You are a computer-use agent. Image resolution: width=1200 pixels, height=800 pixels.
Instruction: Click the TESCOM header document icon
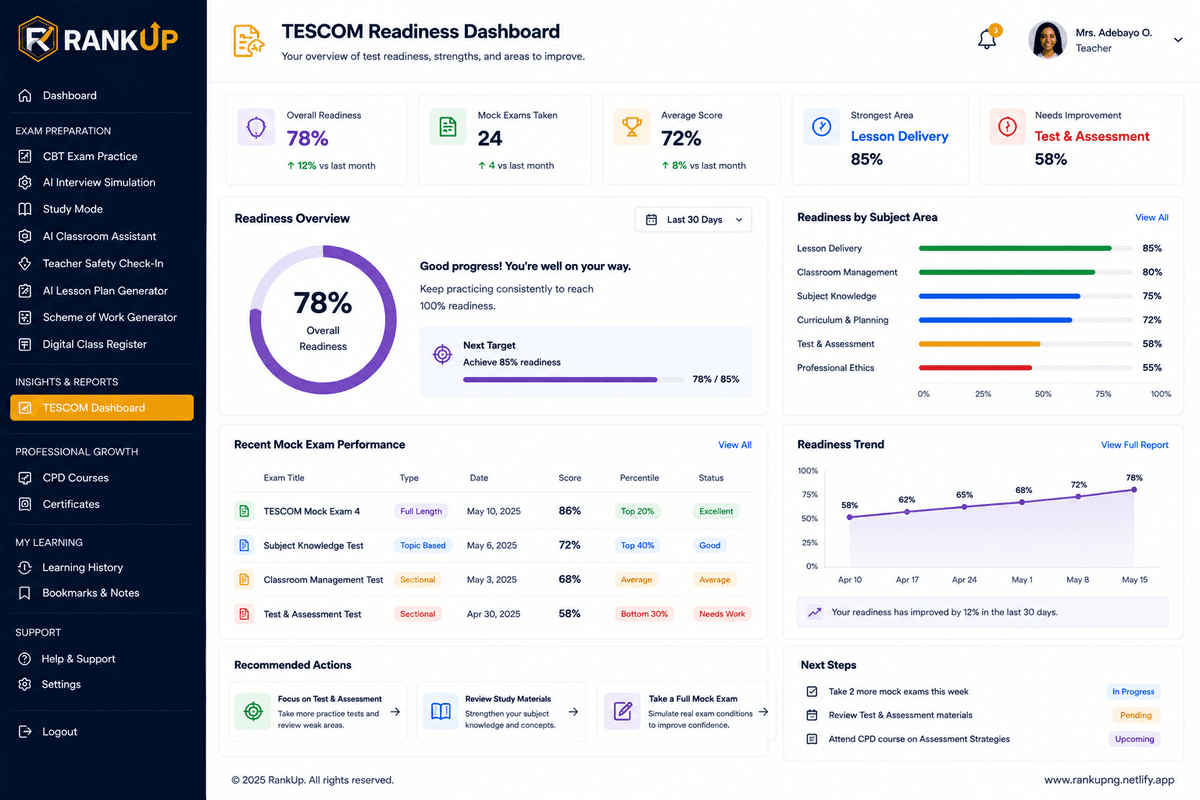(249, 41)
